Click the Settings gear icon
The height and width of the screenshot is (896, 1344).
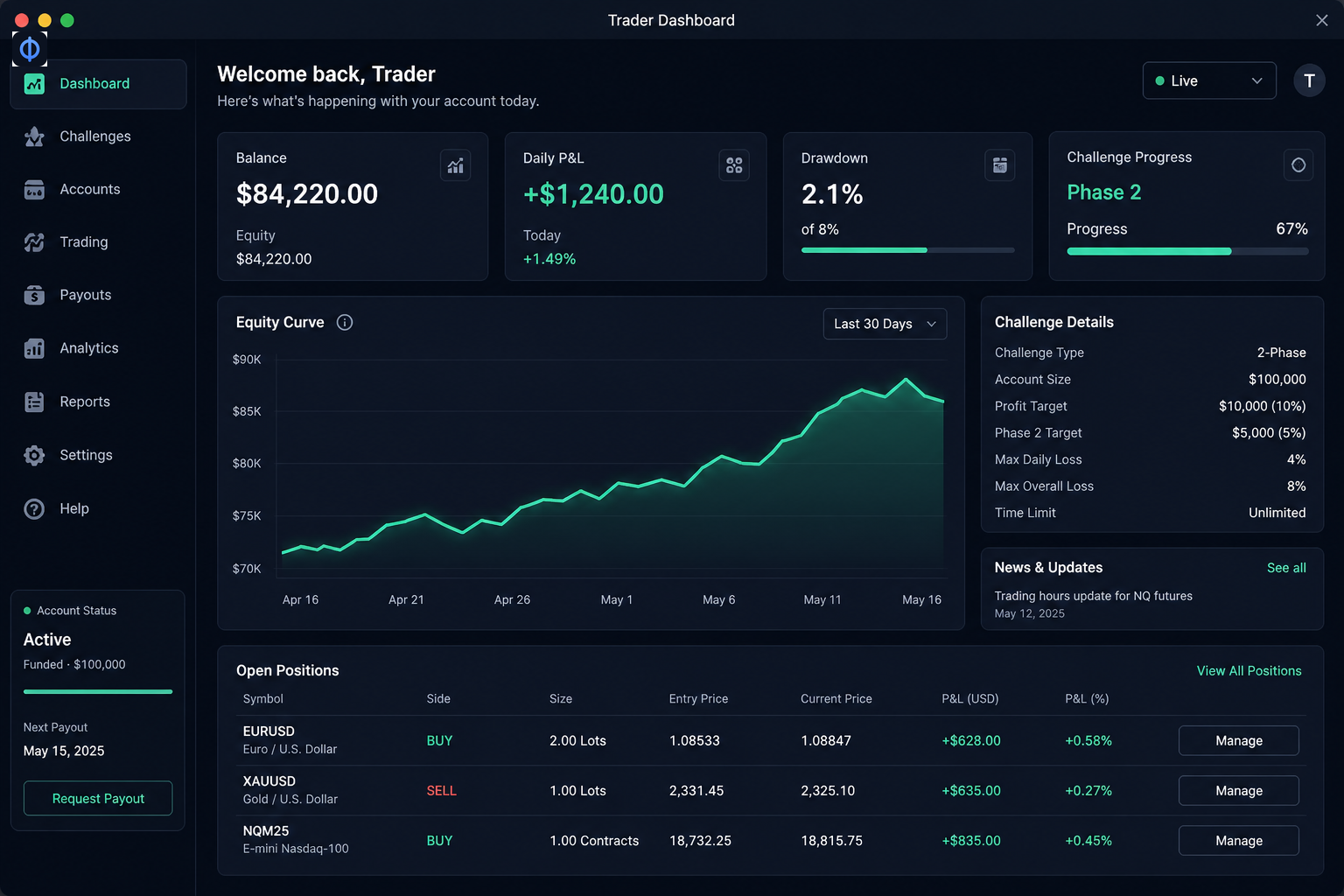pos(34,455)
